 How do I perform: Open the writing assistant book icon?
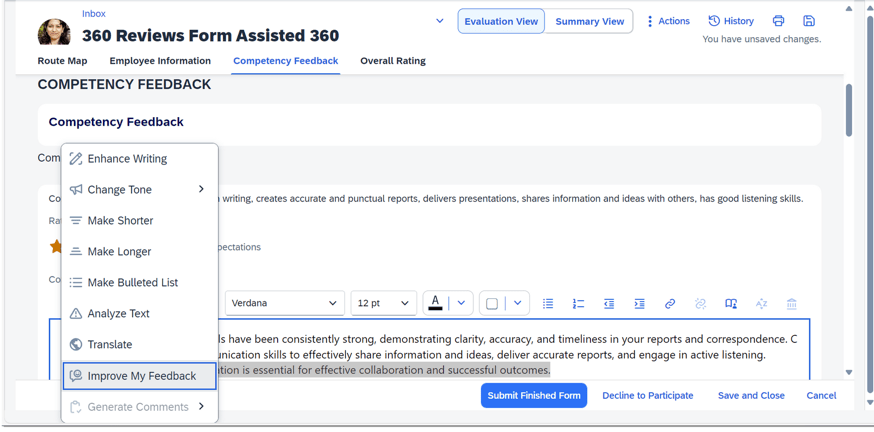coord(731,304)
